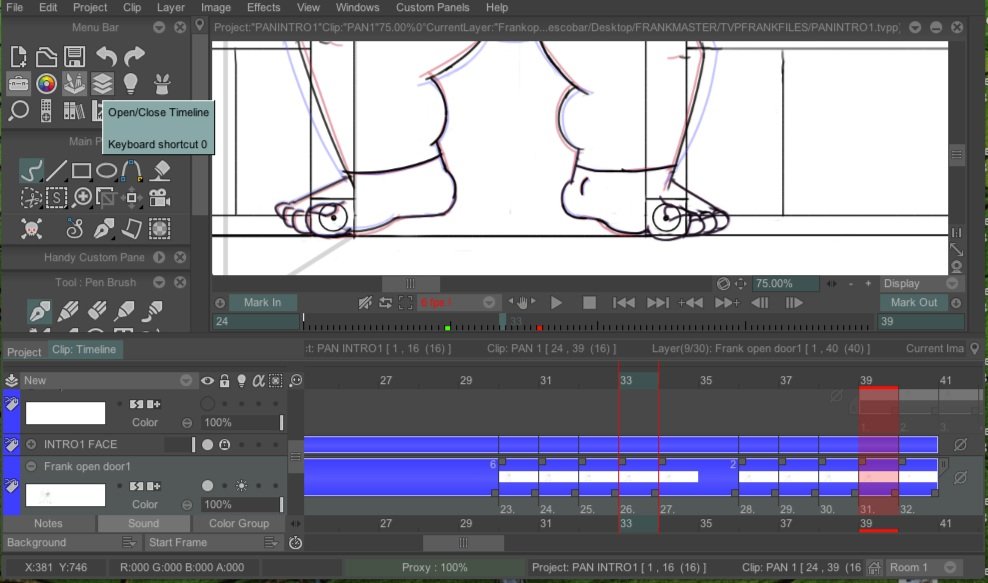Image resolution: width=988 pixels, height=583 pixels.
Task: Click the Notes button
Action: (49, 523)
